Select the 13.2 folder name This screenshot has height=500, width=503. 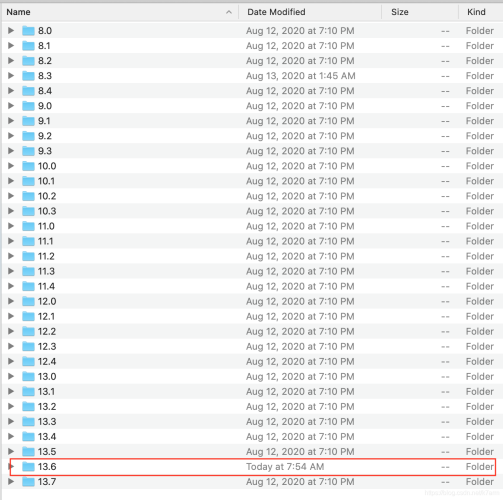click(47, 407)
